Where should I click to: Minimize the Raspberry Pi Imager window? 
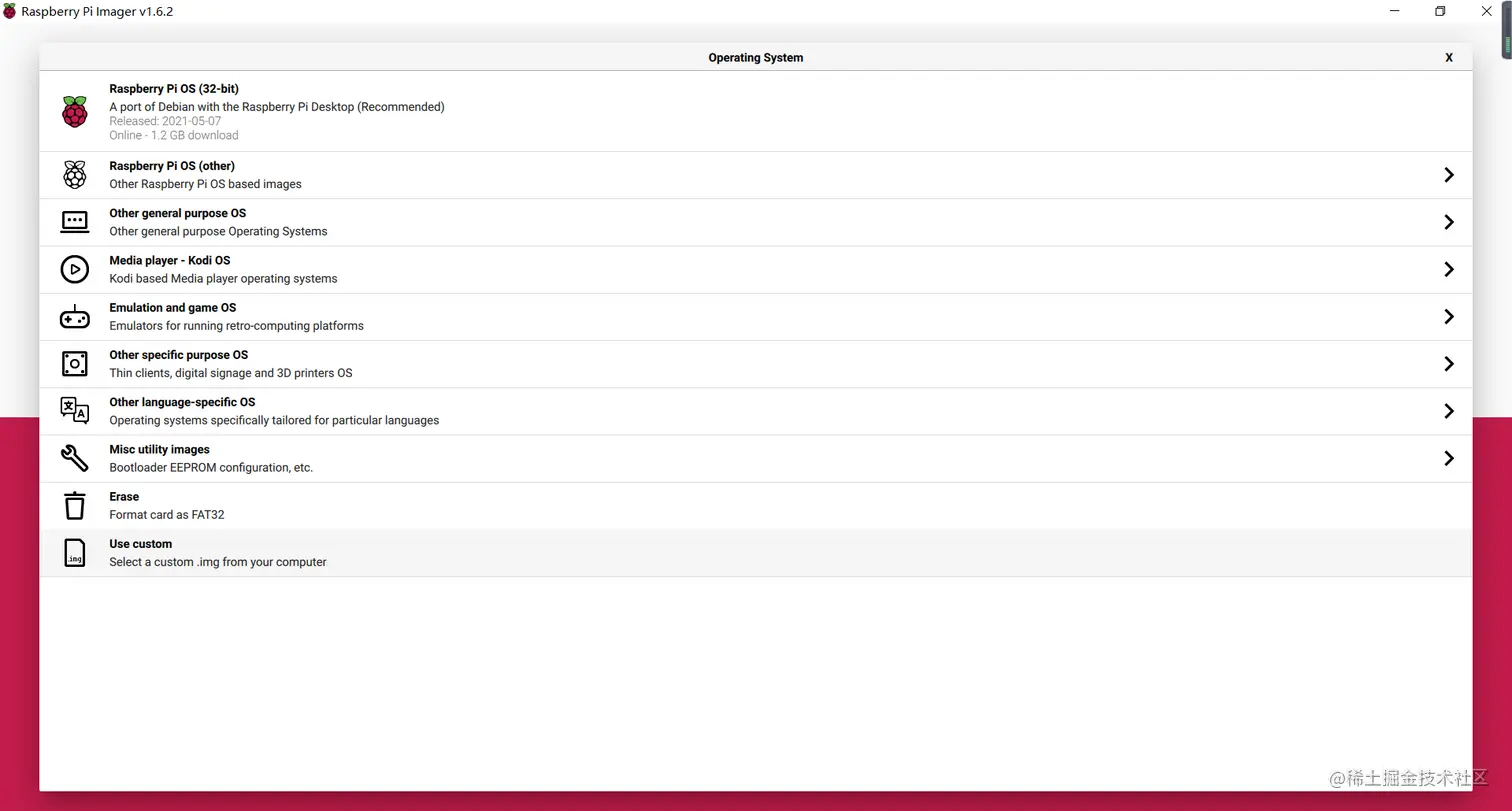point(1394,12)
